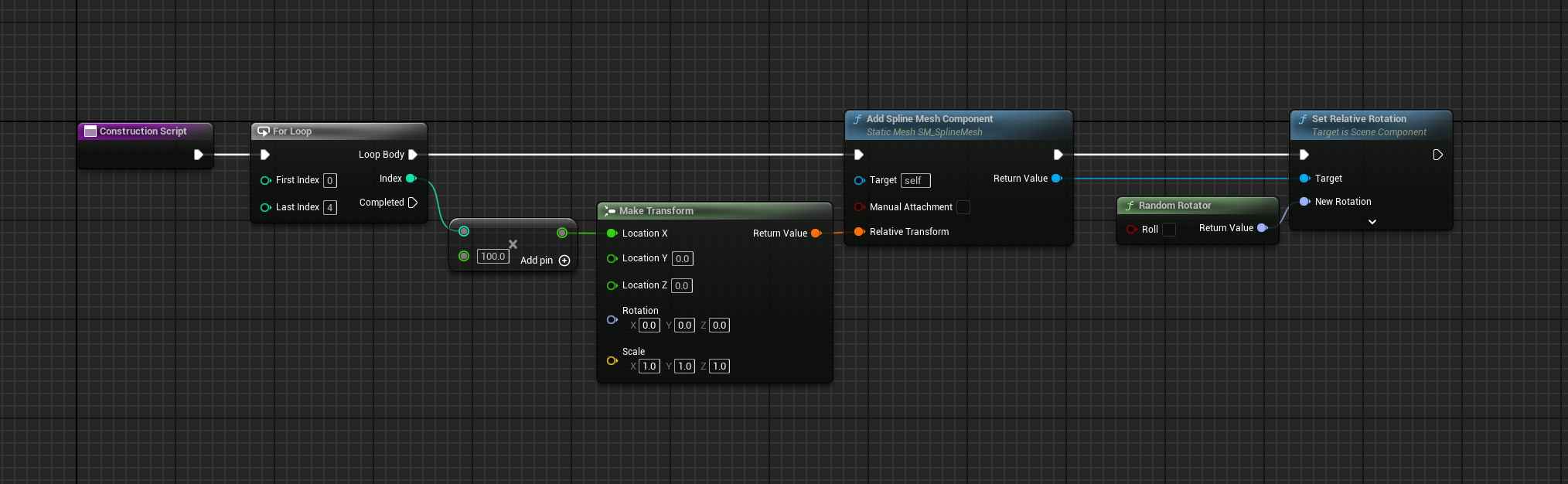Screen dimensions: 1568x484
Task: Click the multiply node output pin
Action: (x=562, y=233)
